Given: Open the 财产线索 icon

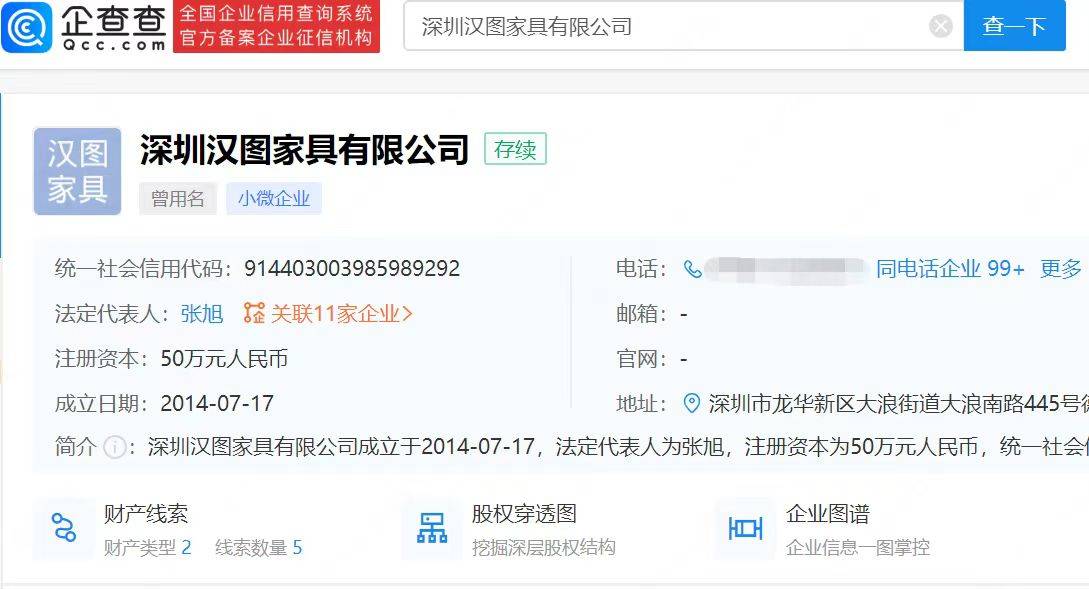Looking at the screenshot, I should 64,529.
